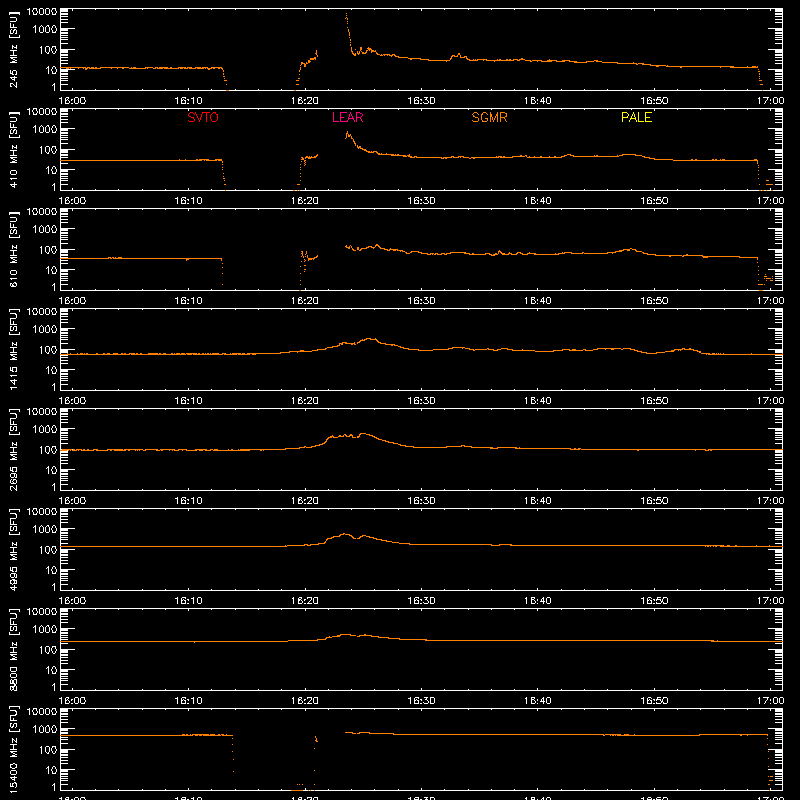The image size is (800, 800).
Task: Click the 10 tick label on 8800 MHz axis
Action: pos(51,670)
